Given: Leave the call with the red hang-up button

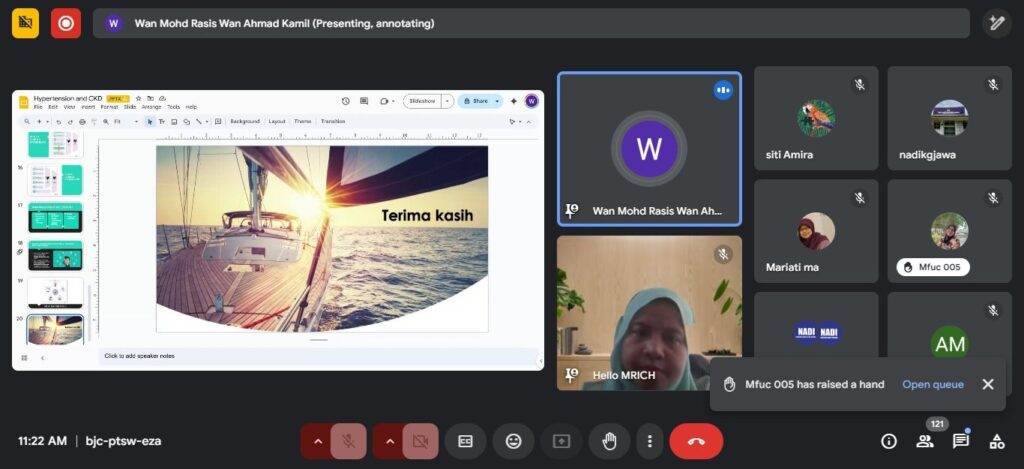Looking at the screenshot, I should pyautogui.click(x=696, y=441).
